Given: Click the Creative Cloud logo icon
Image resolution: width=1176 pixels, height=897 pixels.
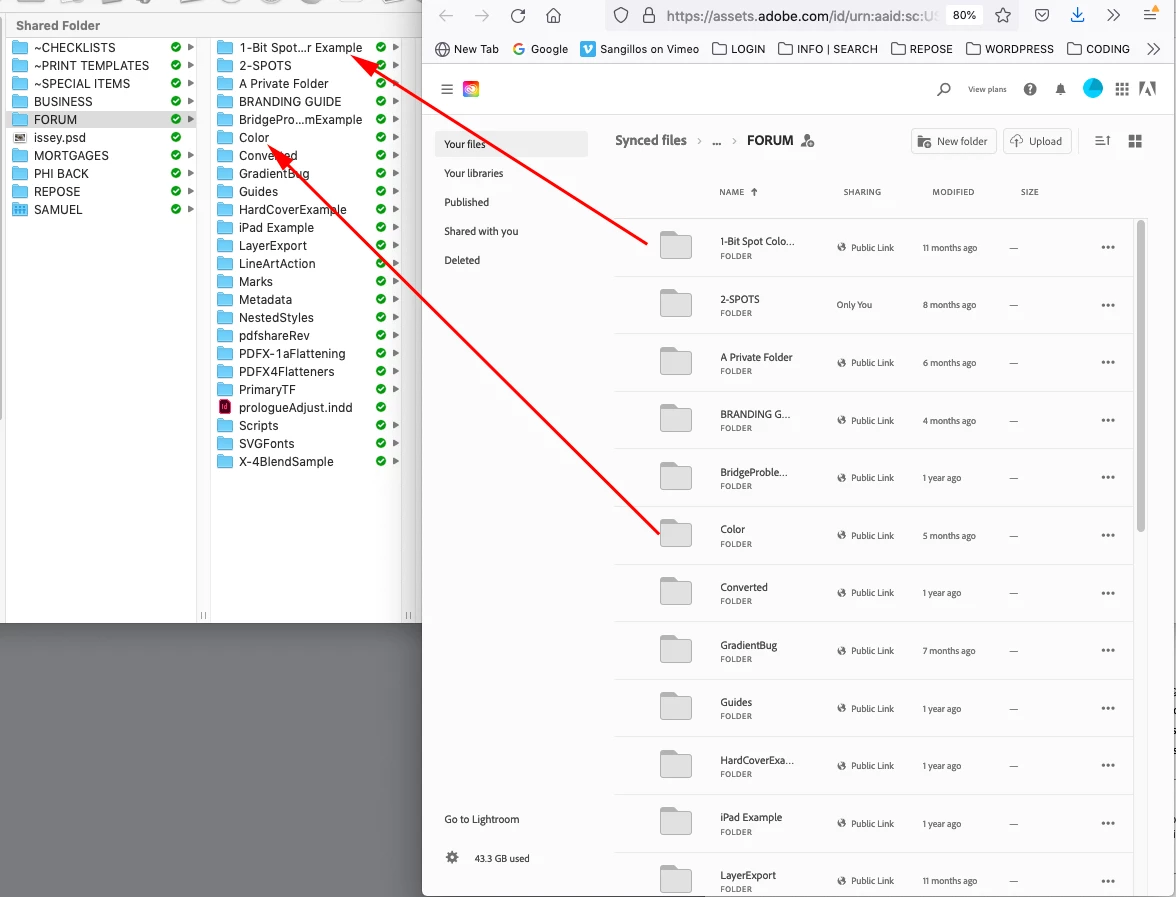Looking at the screenshot, I should click(471, 89).
